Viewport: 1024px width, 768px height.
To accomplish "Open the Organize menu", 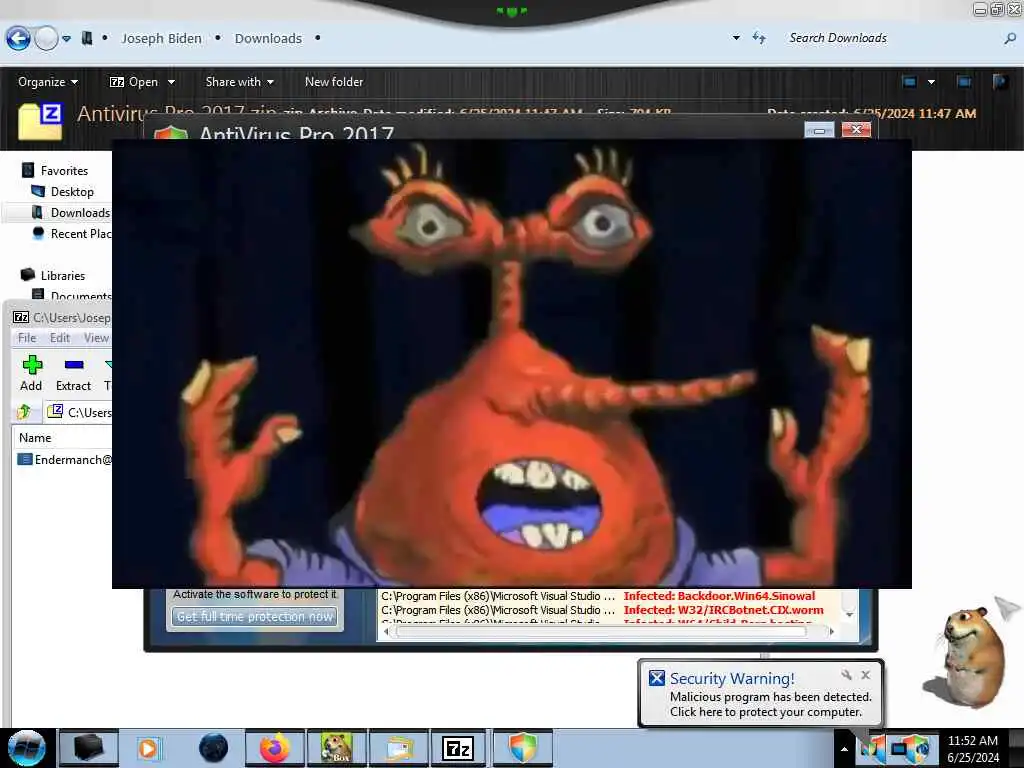I will coord(48,82).
